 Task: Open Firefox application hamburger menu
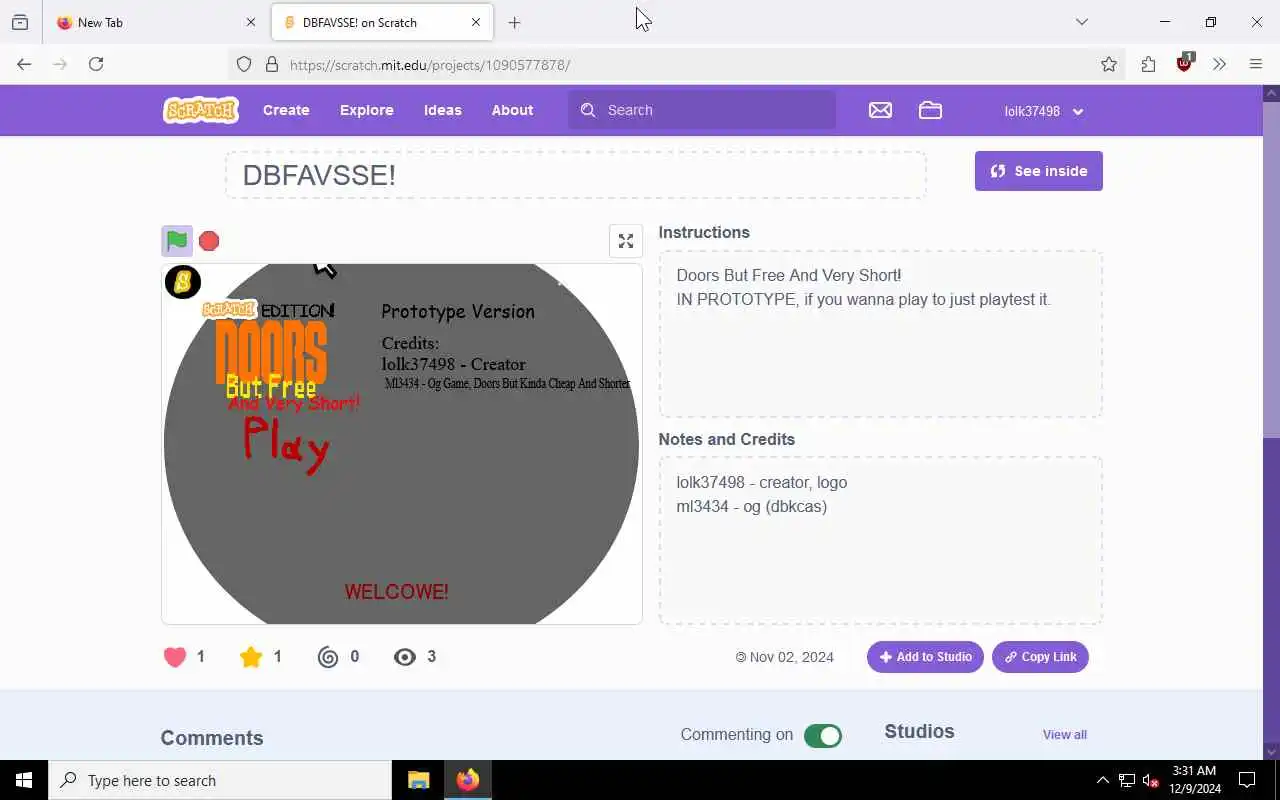(1256, 64)
